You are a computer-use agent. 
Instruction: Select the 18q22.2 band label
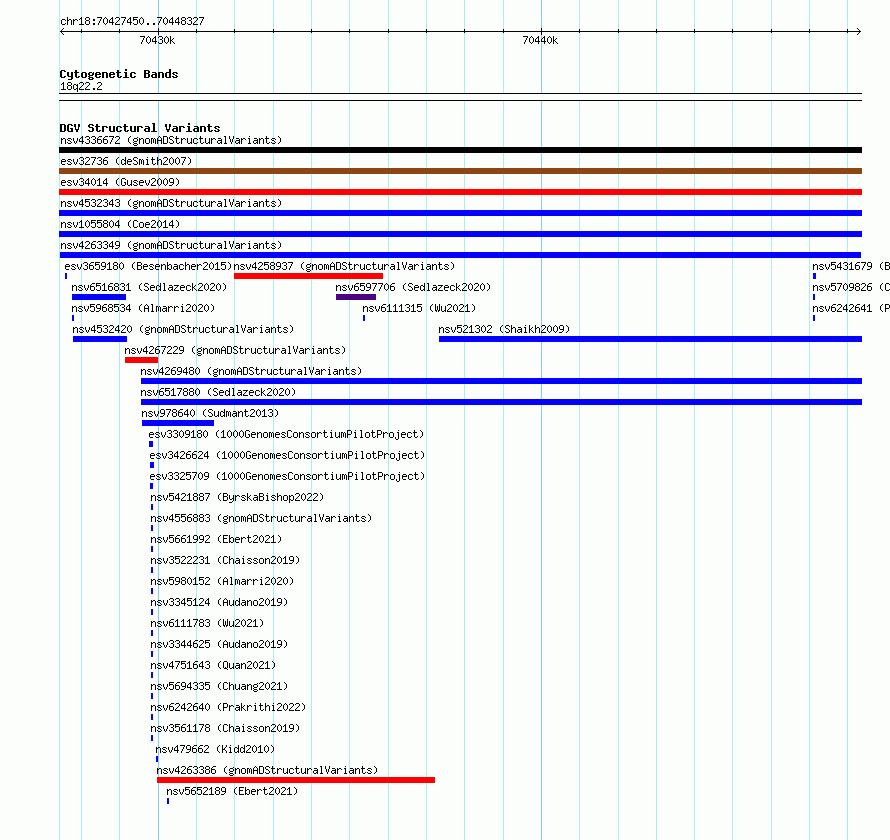pos(81,86)
